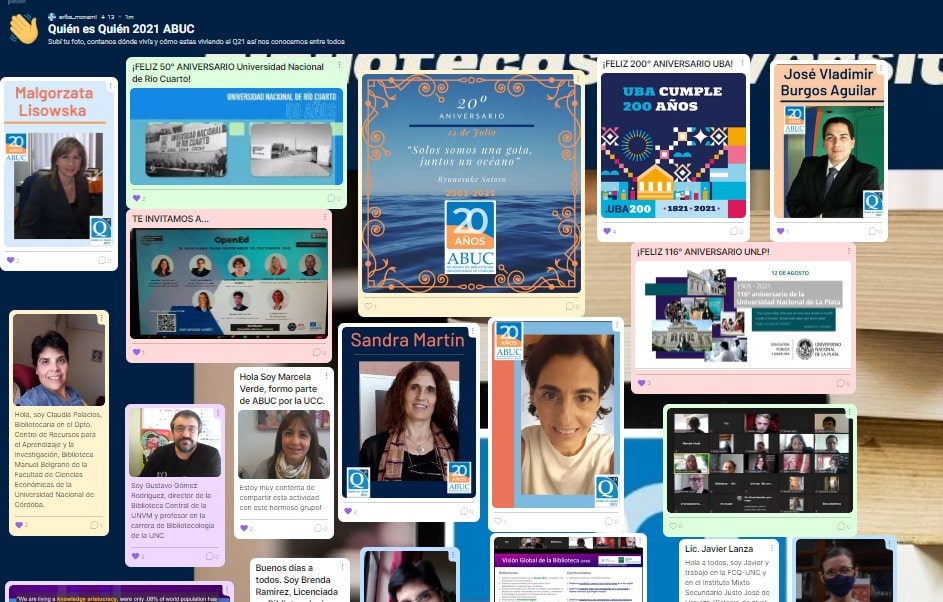Open the video meeting grid screenshot
The image size is (943, 602).
click(760, 461)
